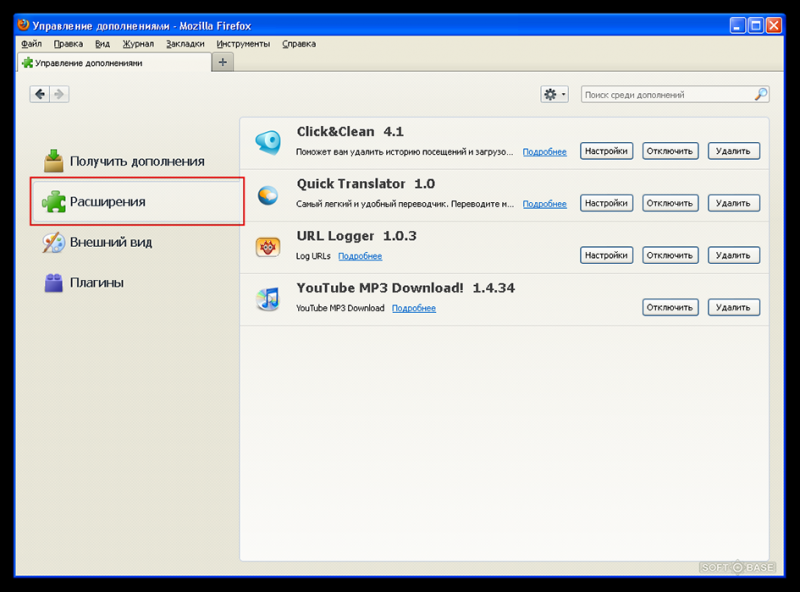The width and height of the screenshot is (800, 592).
Task: Click the URL Logger 1.0.3 title
Action: click(x=357, y=236)
